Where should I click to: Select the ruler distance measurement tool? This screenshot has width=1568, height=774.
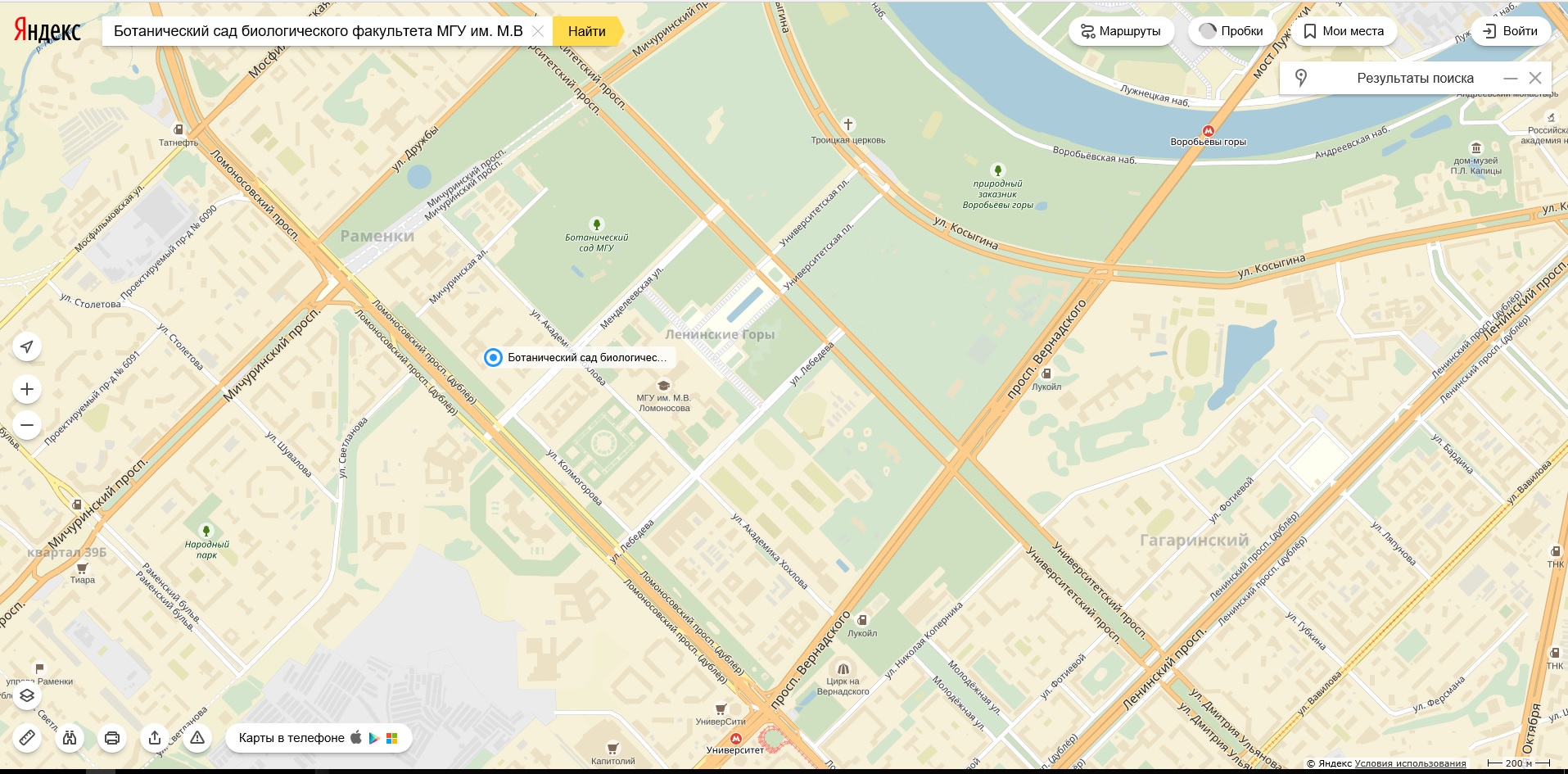point(27,738)
